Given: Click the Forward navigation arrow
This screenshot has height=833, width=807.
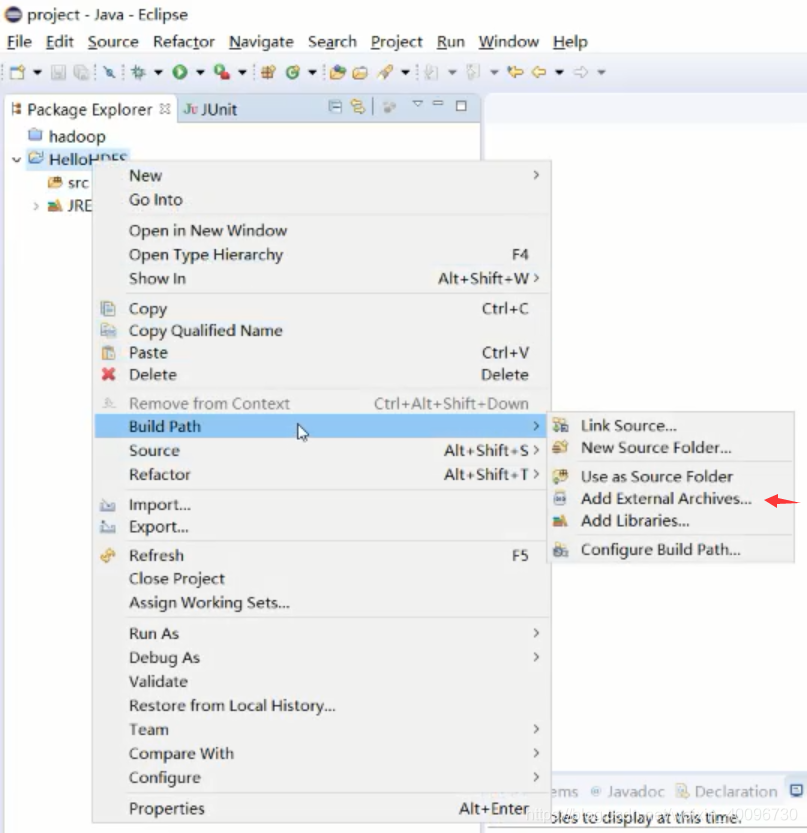Looking at the screenshot, I should pyautogui.click(x=581, y=71).
